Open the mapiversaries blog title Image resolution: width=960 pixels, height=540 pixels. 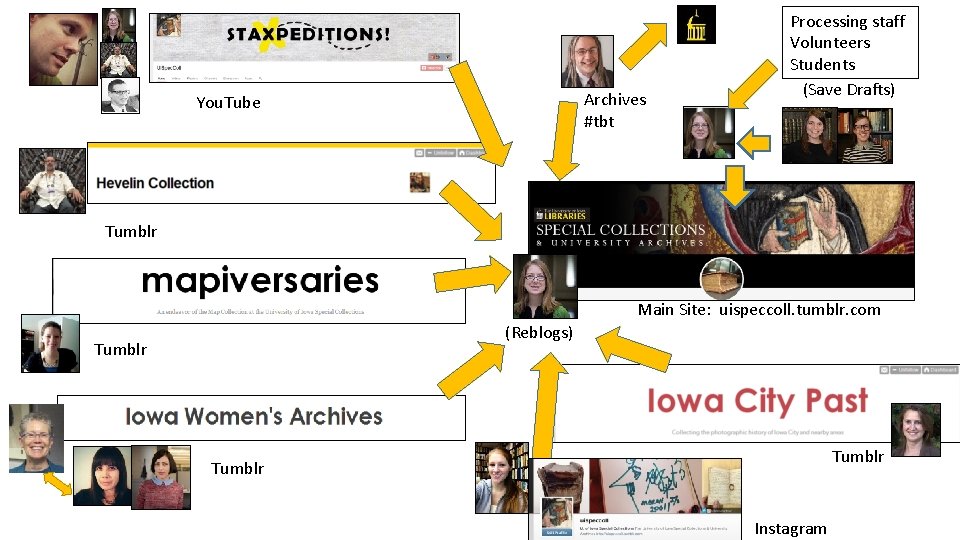coord(260,282)
